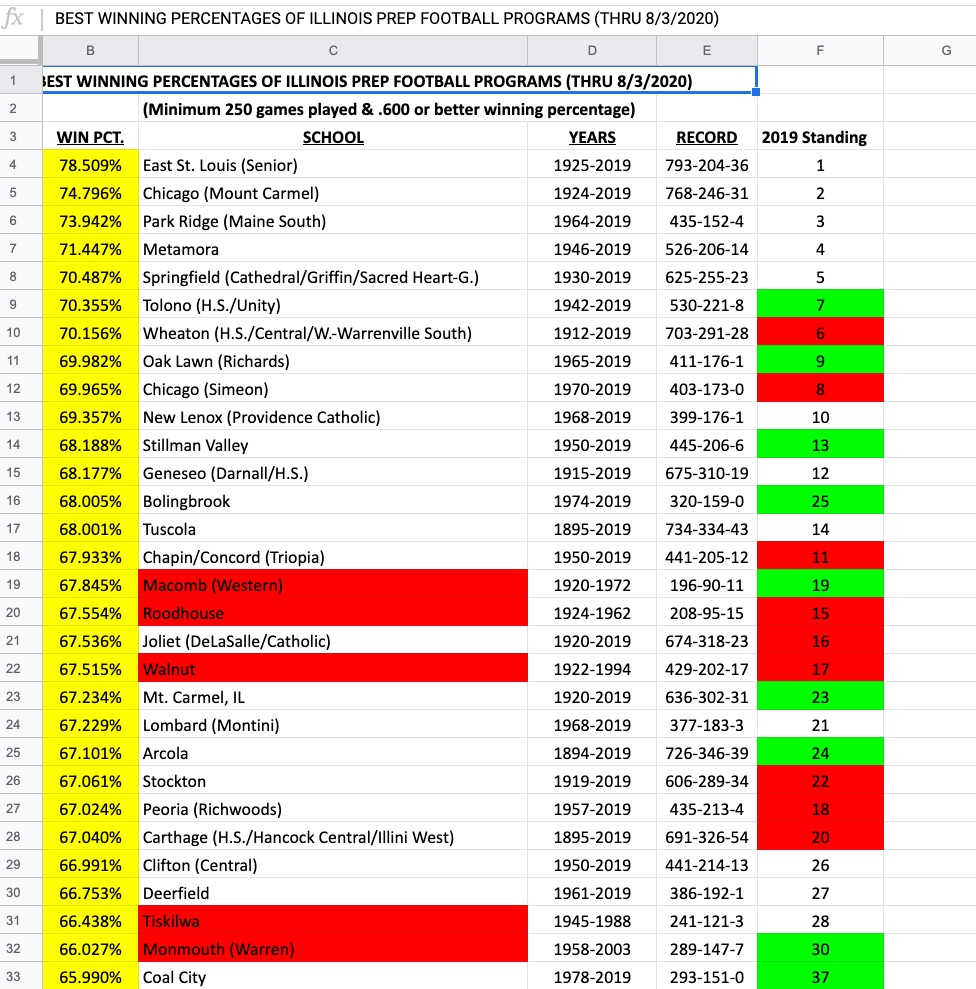Screen dimensions: 976x989
Task: Select red Macomb (Western) cell
Action: click(x=333, y=585)
